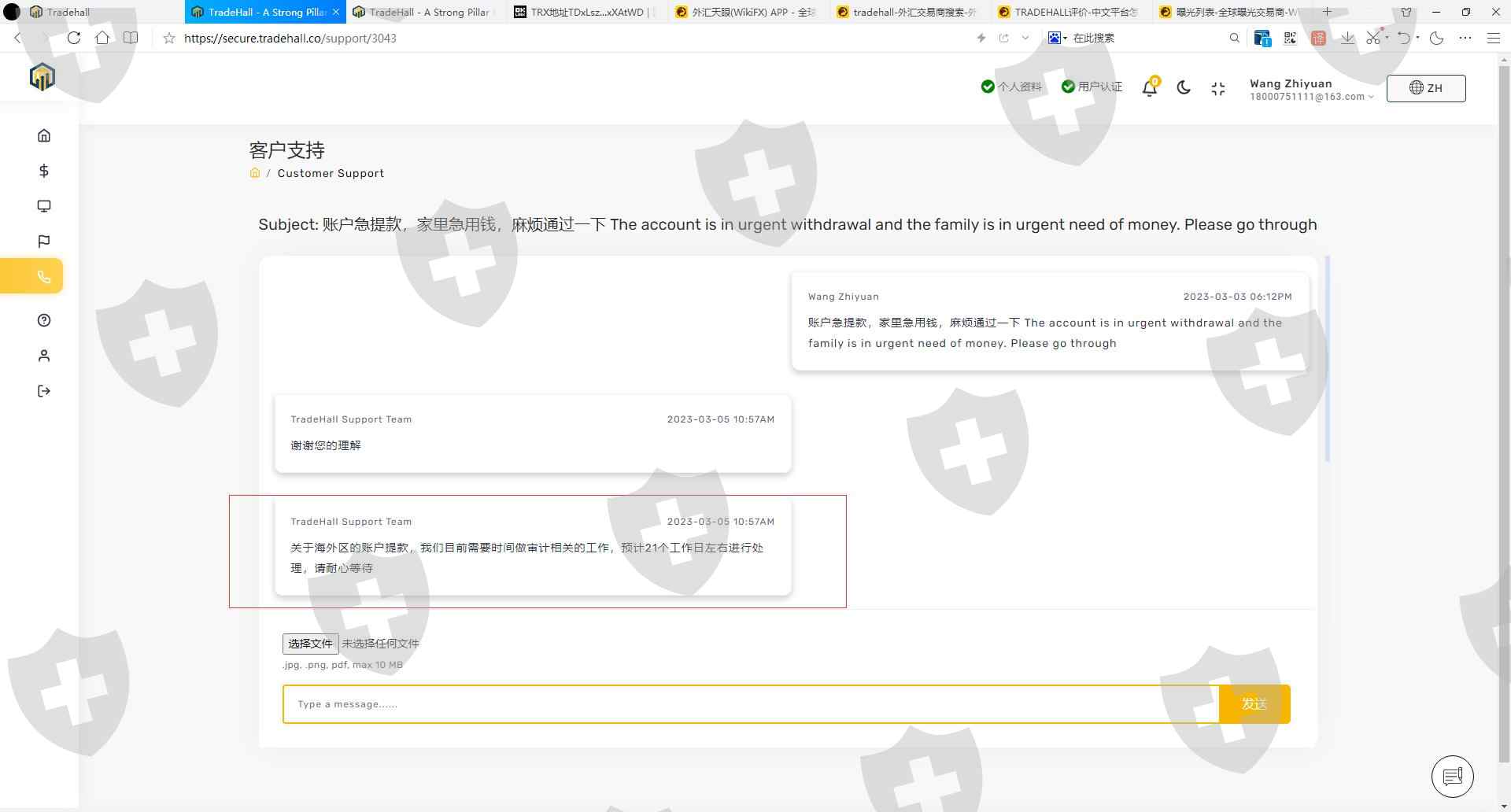
Task: Click the browser address bar URL
Action: (x=290, y=38)
